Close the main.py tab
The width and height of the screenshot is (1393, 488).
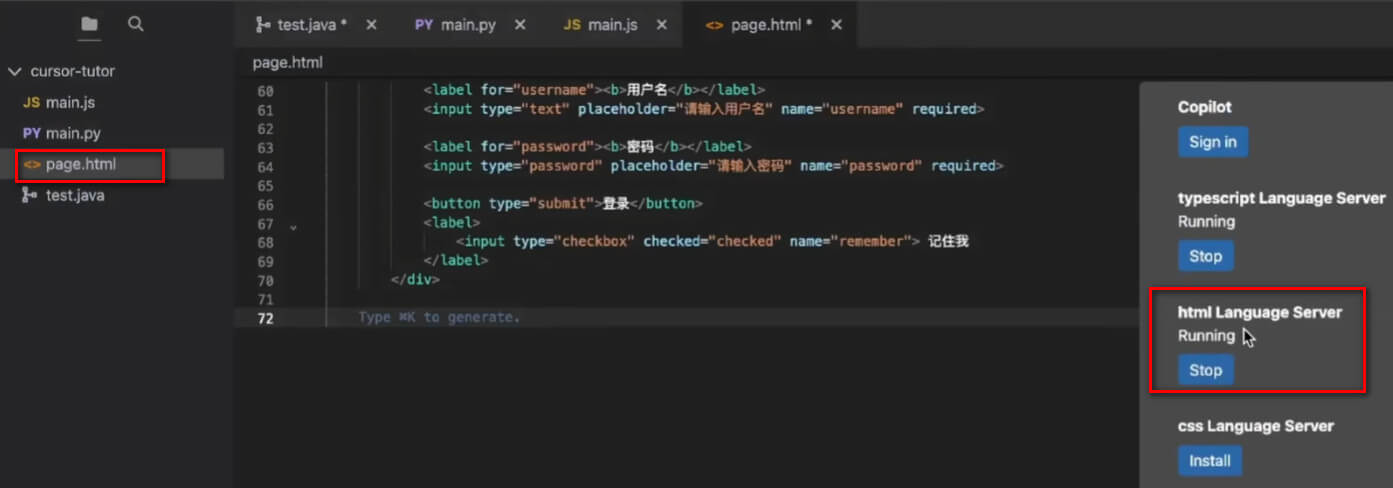click(519, 25)
